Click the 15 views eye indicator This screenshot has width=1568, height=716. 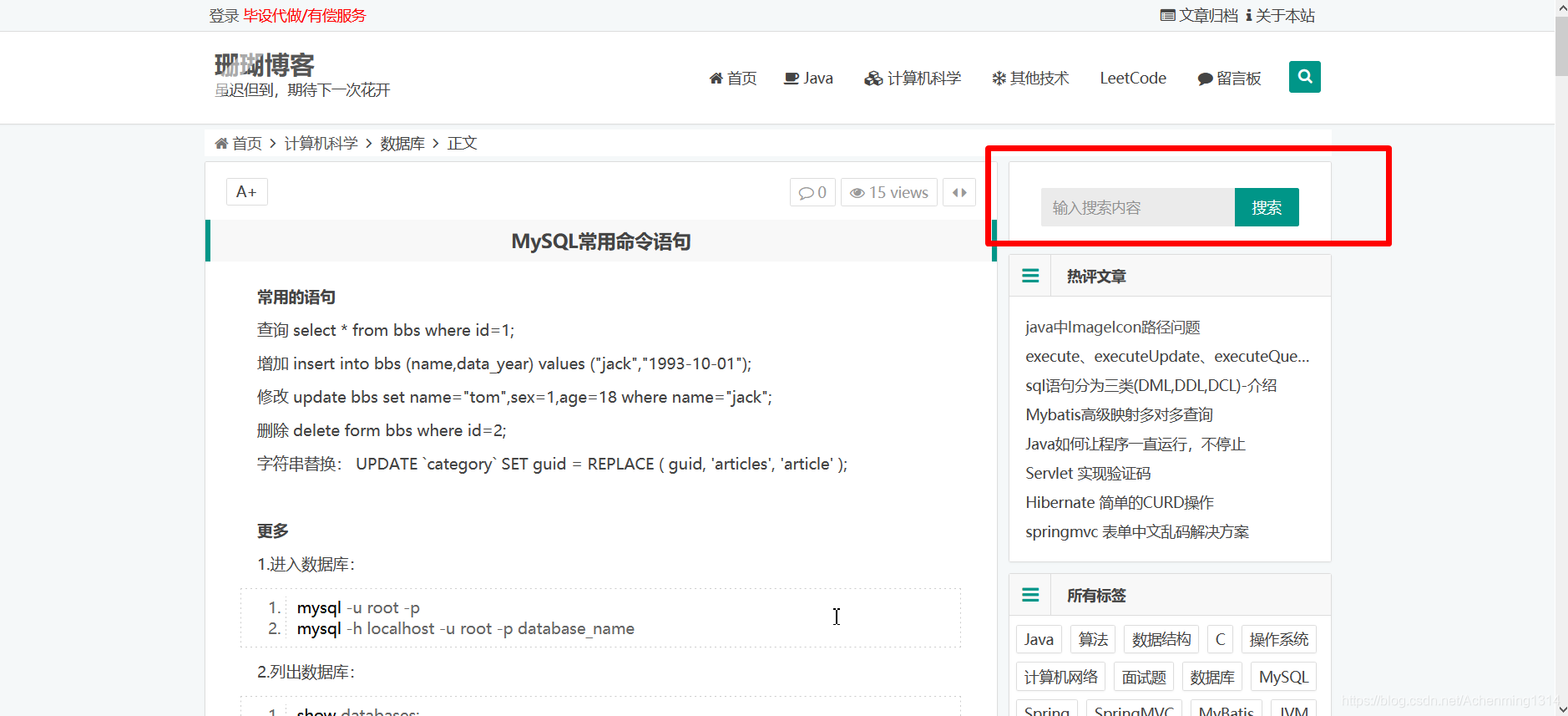click(888, 192)
